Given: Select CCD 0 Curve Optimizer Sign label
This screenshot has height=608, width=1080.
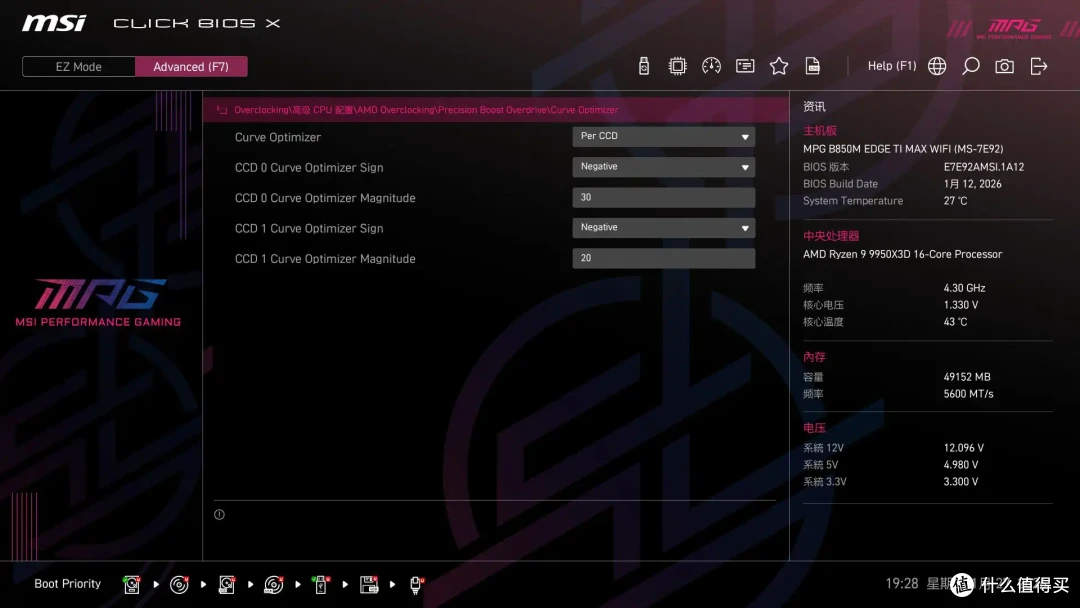Looking at the screenshot, I should (x=309, y=167).
